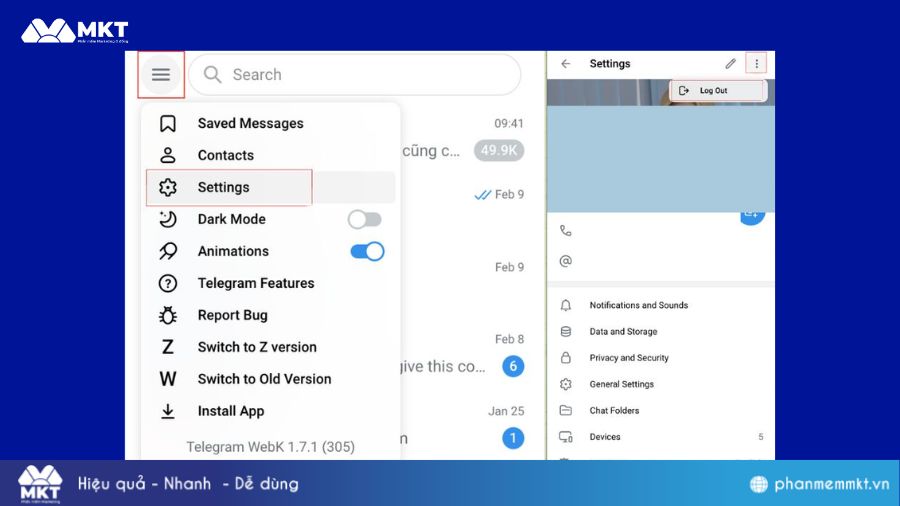Click Telegram WebK 1.7.1 (305) version text
900x506 pixels.
(270, 447)
